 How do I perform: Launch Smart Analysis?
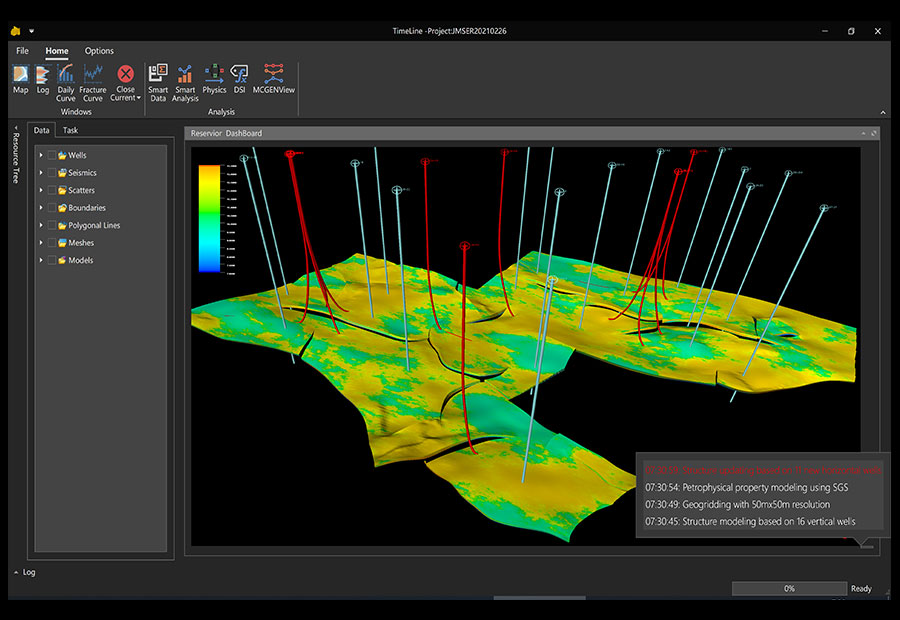pos(185,83)
